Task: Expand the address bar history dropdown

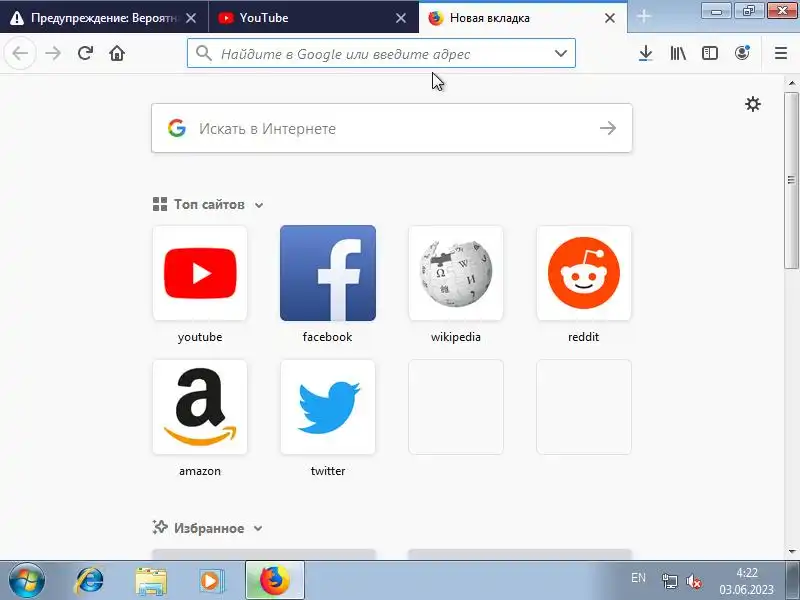Action: tap(561, 53)
